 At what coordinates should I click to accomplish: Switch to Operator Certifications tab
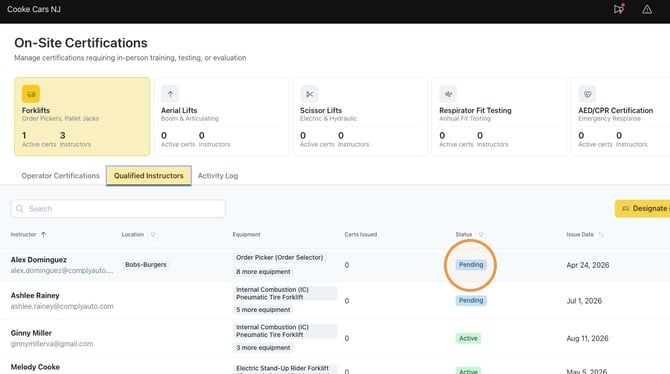click(x=60, y=176)
